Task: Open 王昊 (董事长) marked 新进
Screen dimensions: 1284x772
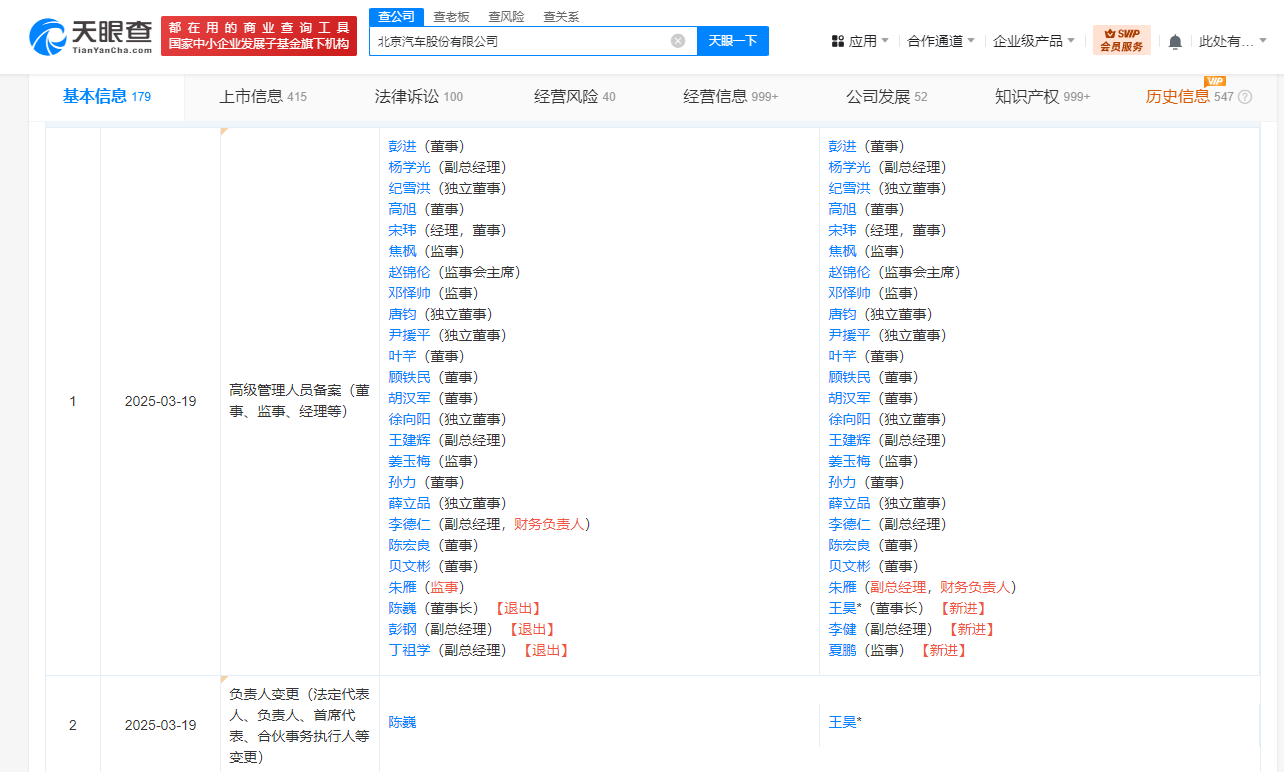Action: [x=843, y=608]
